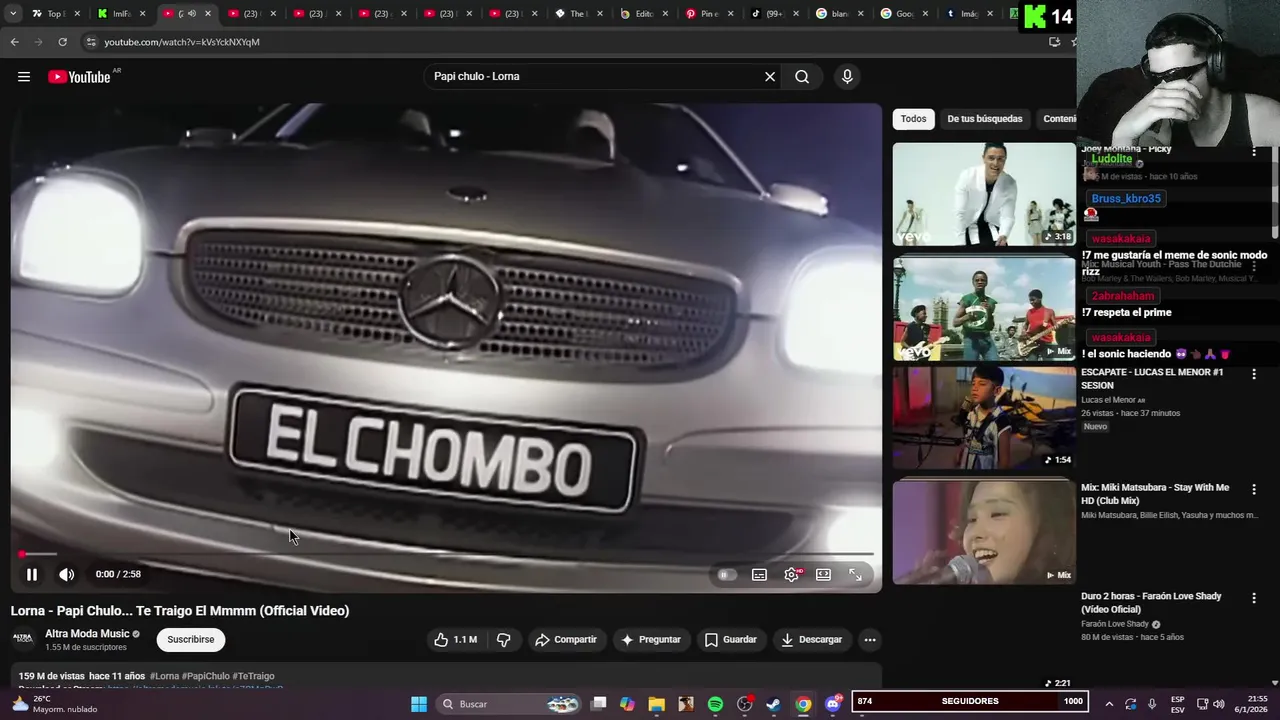This screenshot has height=720, width=1280.
Task: Save video with the Guardar button
Action: point(730,639)
